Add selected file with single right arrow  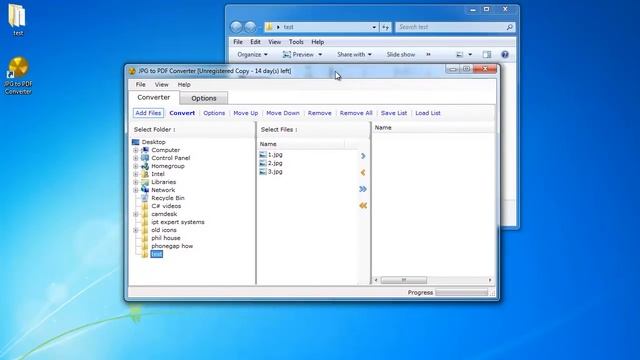[363, 156]
